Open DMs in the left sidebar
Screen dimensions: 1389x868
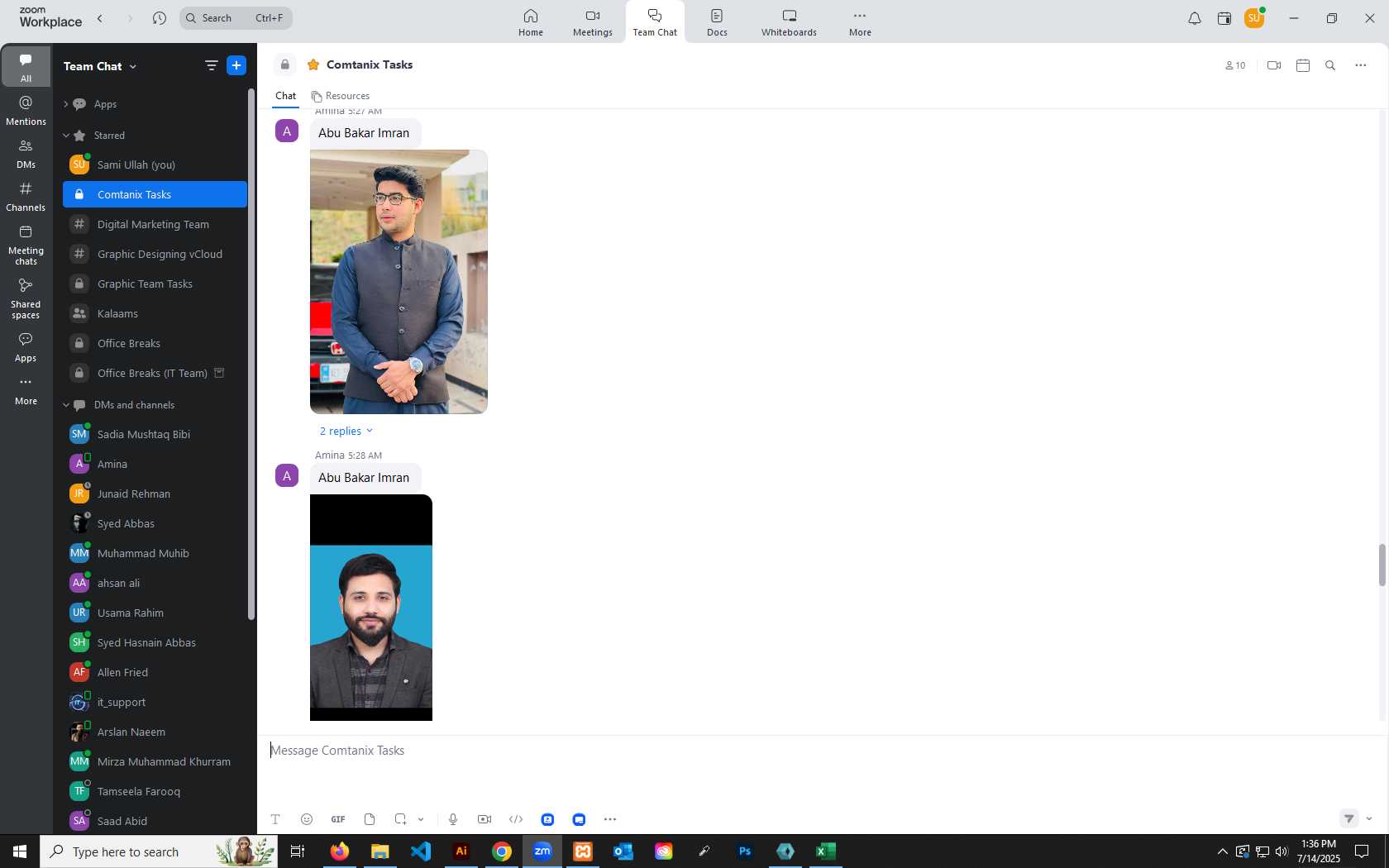(x=26, y=154)
